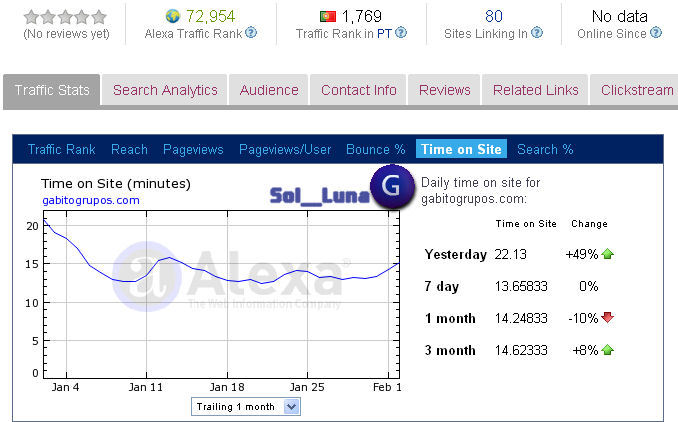Show the Reach chart

129,149
